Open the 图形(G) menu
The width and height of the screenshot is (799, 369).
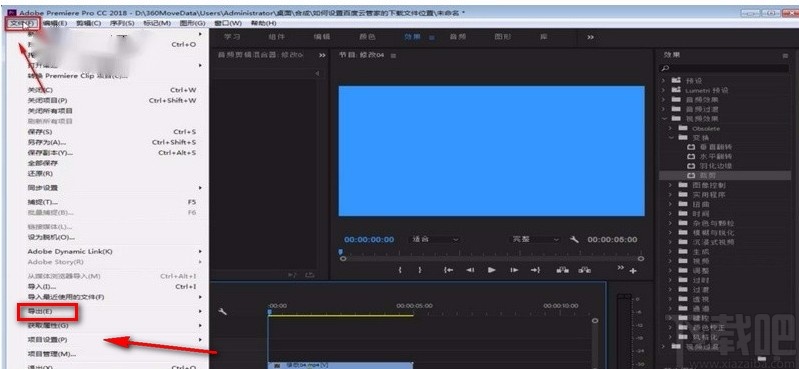click(x=193, y=23)
